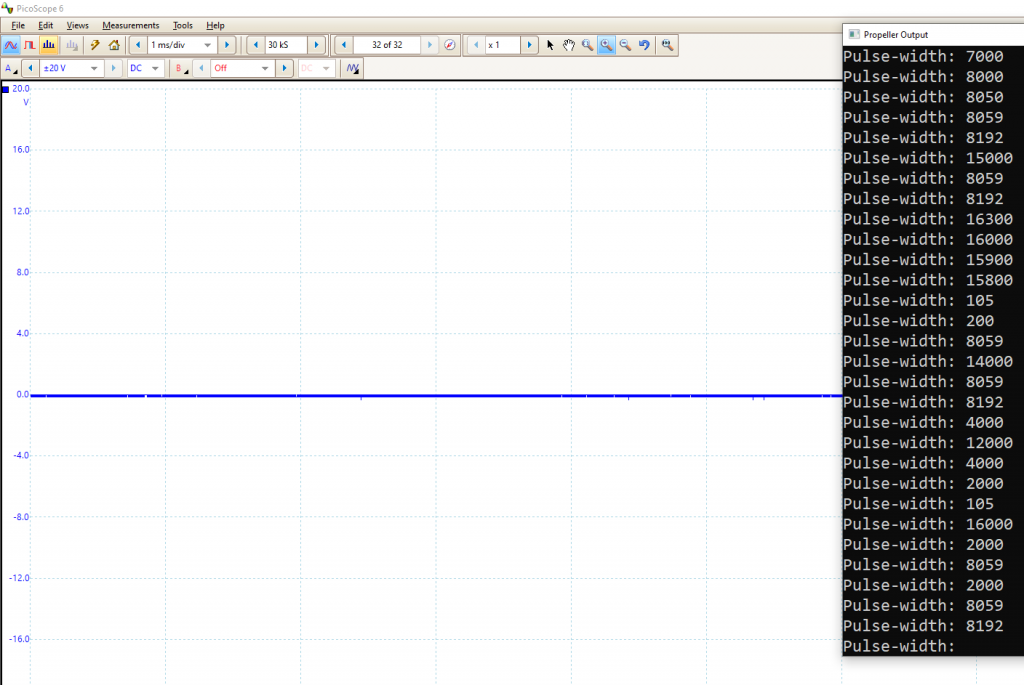
Task: Choose the zoom-out magnifier tool
Action: point(625,45)
